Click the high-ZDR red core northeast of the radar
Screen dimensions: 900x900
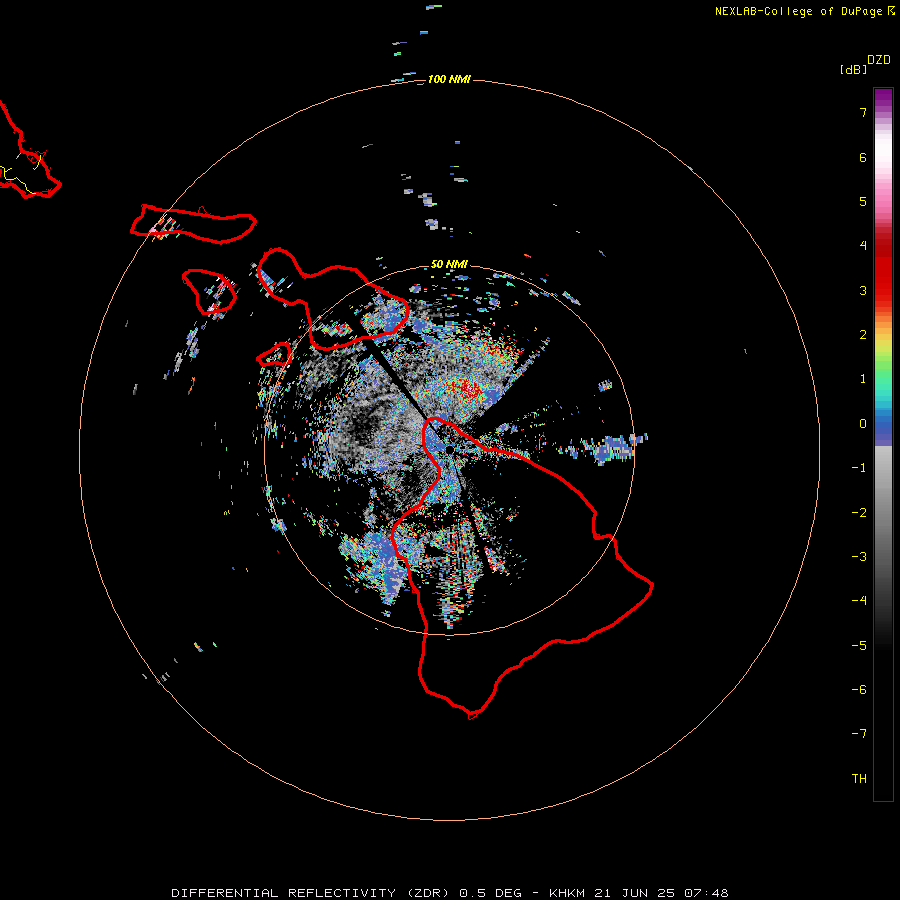coord(468,389)
